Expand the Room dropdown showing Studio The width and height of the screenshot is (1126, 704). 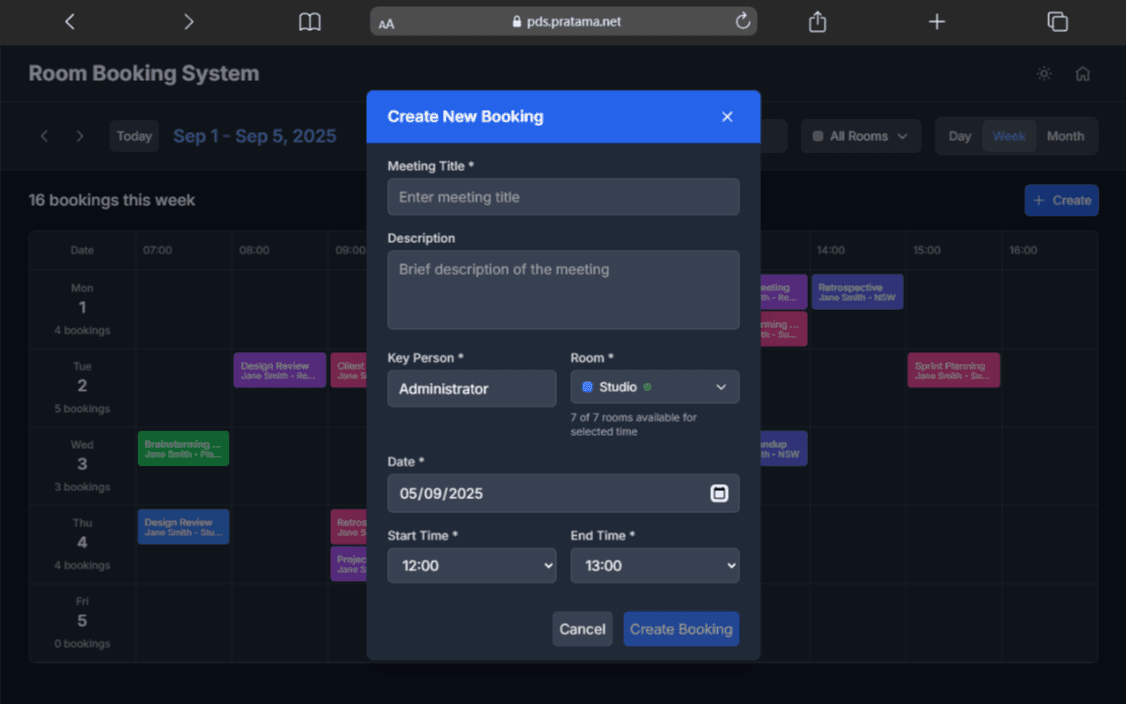point(655,387)
